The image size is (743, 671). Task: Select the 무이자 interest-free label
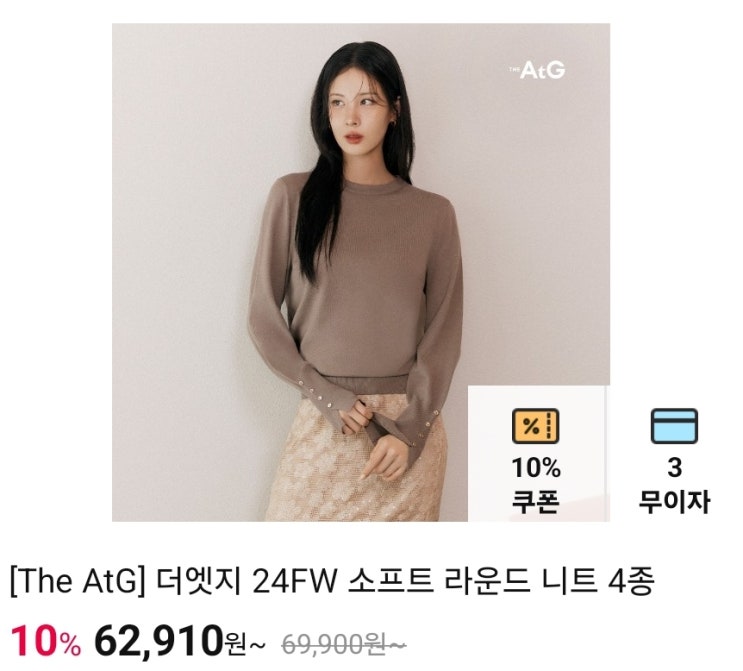coord(674,501)
